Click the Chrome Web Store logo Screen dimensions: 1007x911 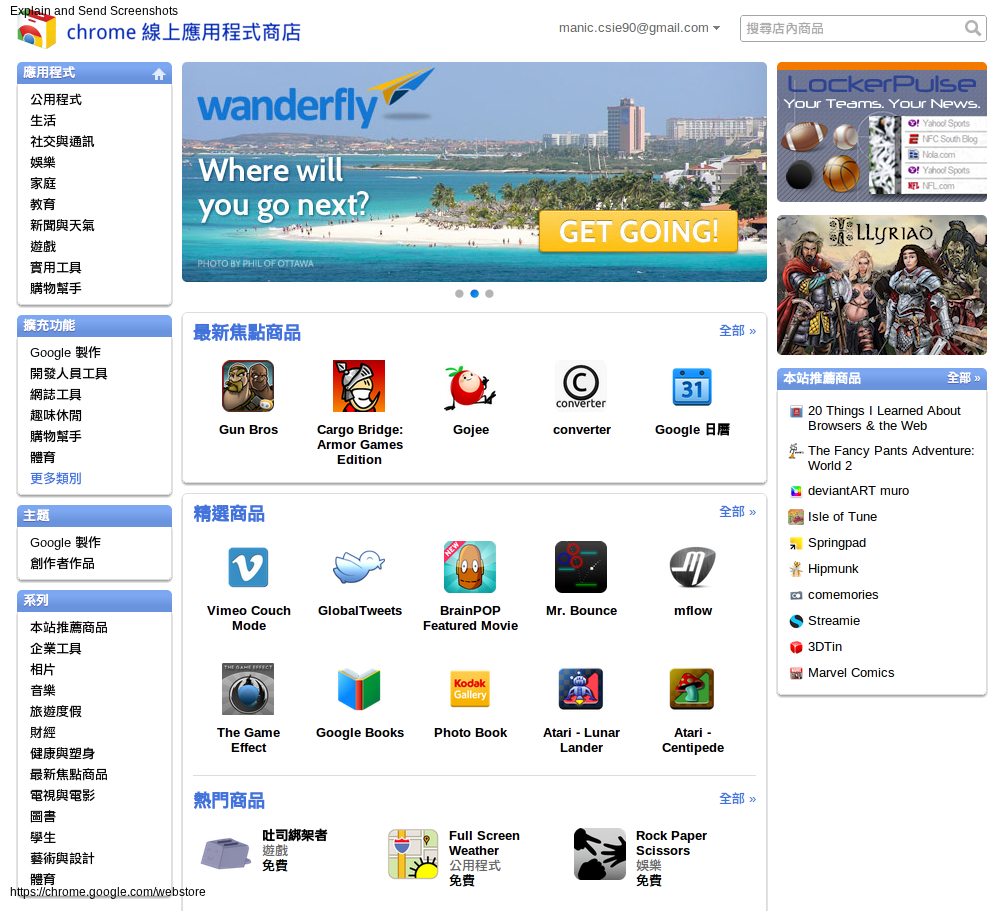click(36, 30)
